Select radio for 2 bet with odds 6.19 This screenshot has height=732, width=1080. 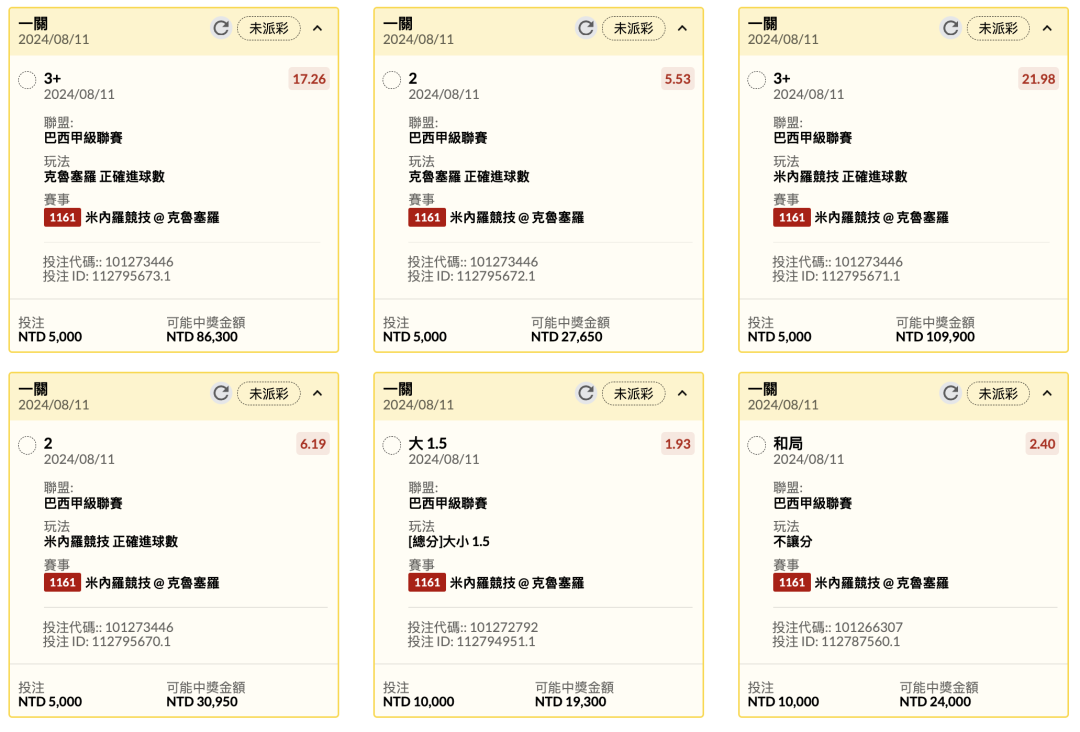[27, 445]
